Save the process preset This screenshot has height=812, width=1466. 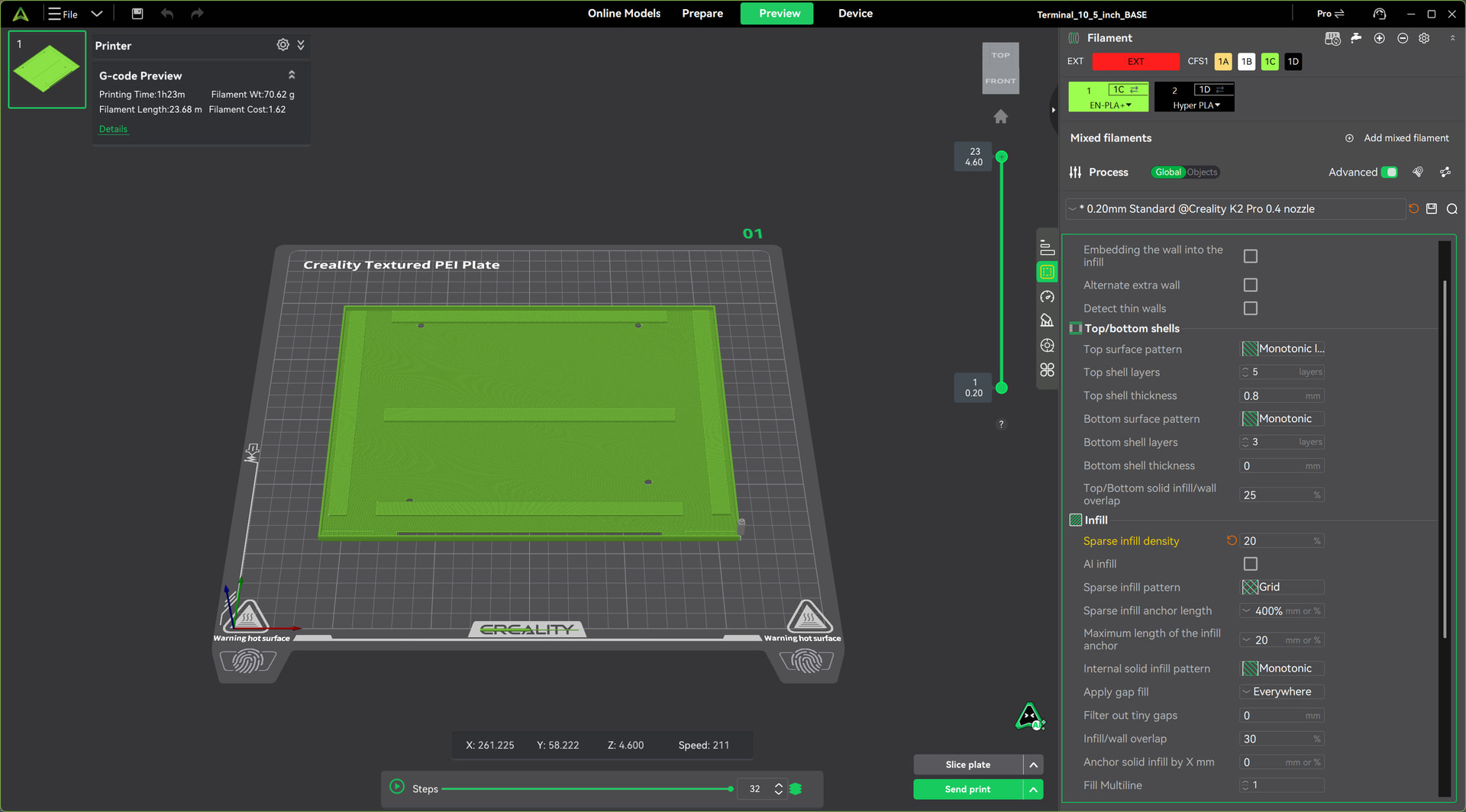pos(1432,209)
